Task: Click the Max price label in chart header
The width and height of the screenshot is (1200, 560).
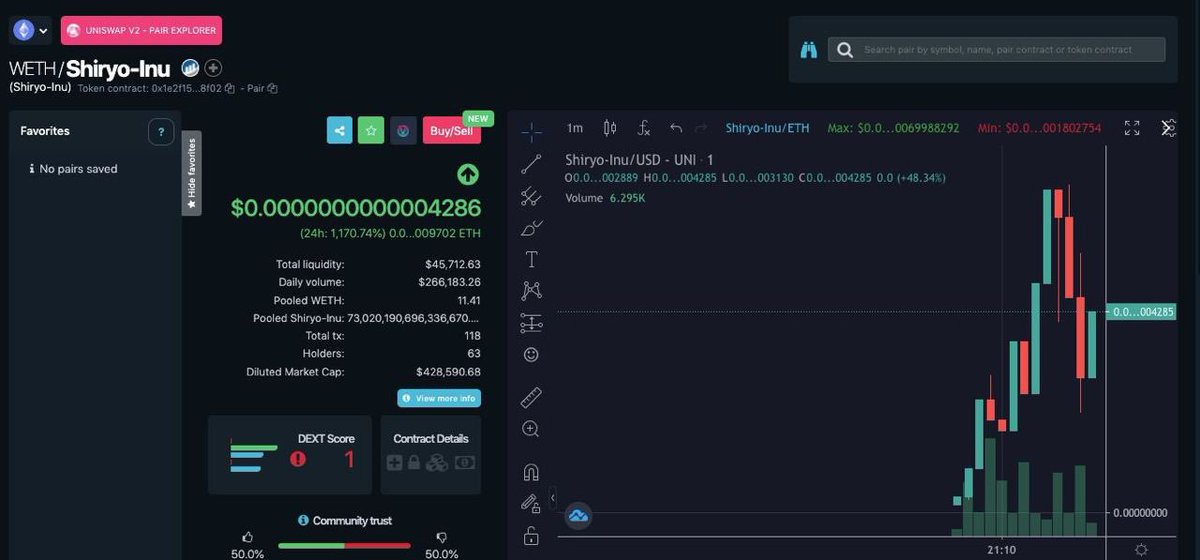Action: click(x=894, y=128)
